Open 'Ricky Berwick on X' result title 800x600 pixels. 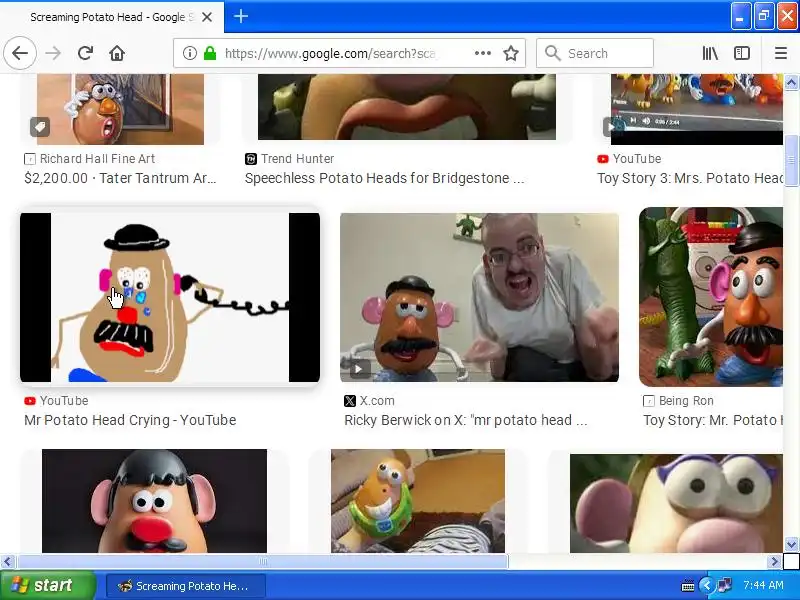[466, 420]
